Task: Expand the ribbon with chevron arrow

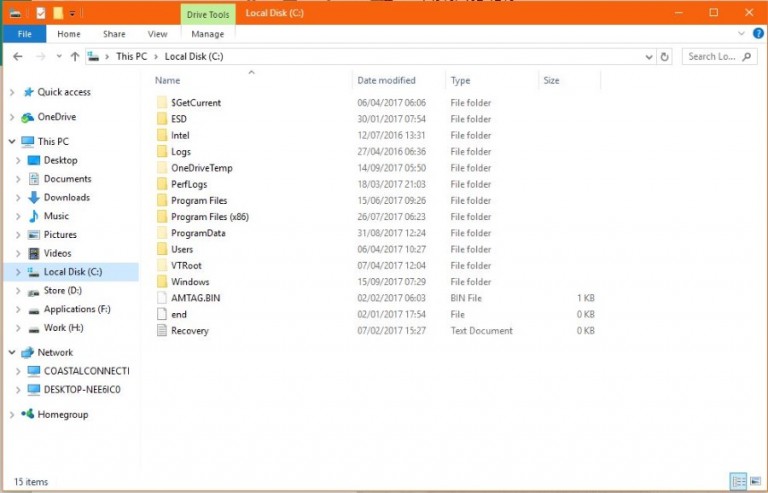Action: [x=741, y=33]
